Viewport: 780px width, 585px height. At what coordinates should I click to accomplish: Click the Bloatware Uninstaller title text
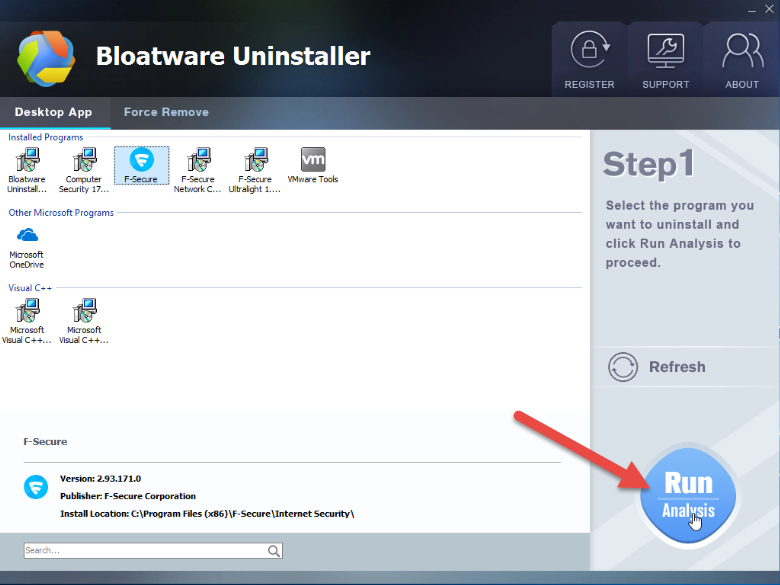pos(233,56)
